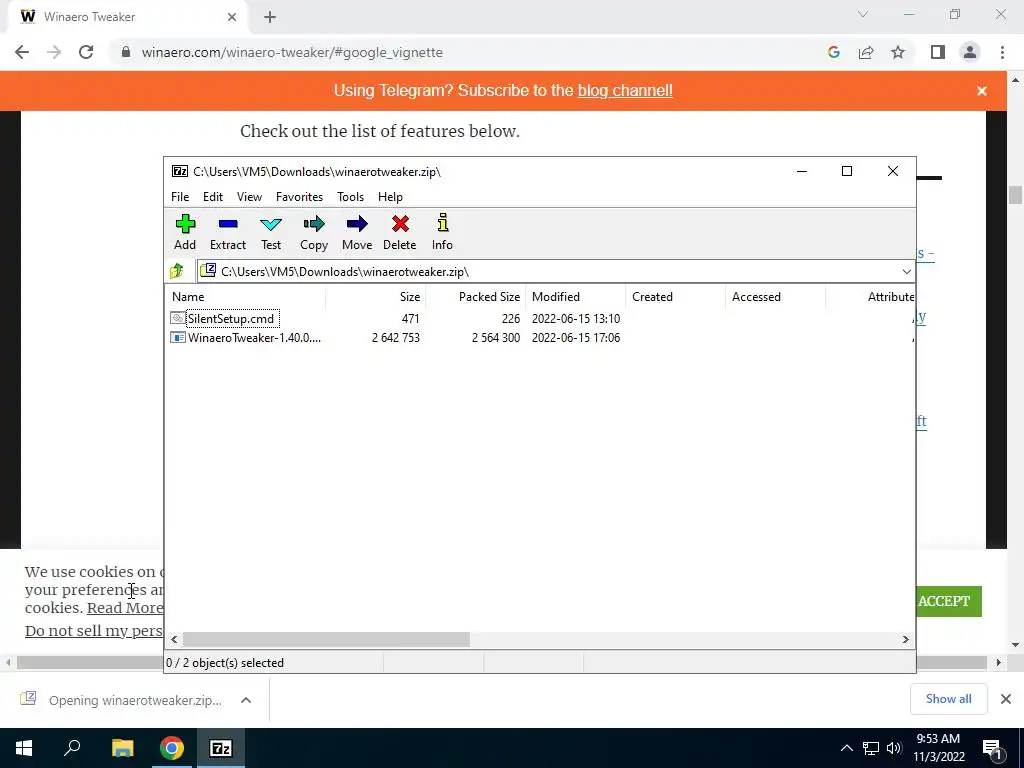
Task: Click the 2 642 753 size value
Action: click(396, 338)
